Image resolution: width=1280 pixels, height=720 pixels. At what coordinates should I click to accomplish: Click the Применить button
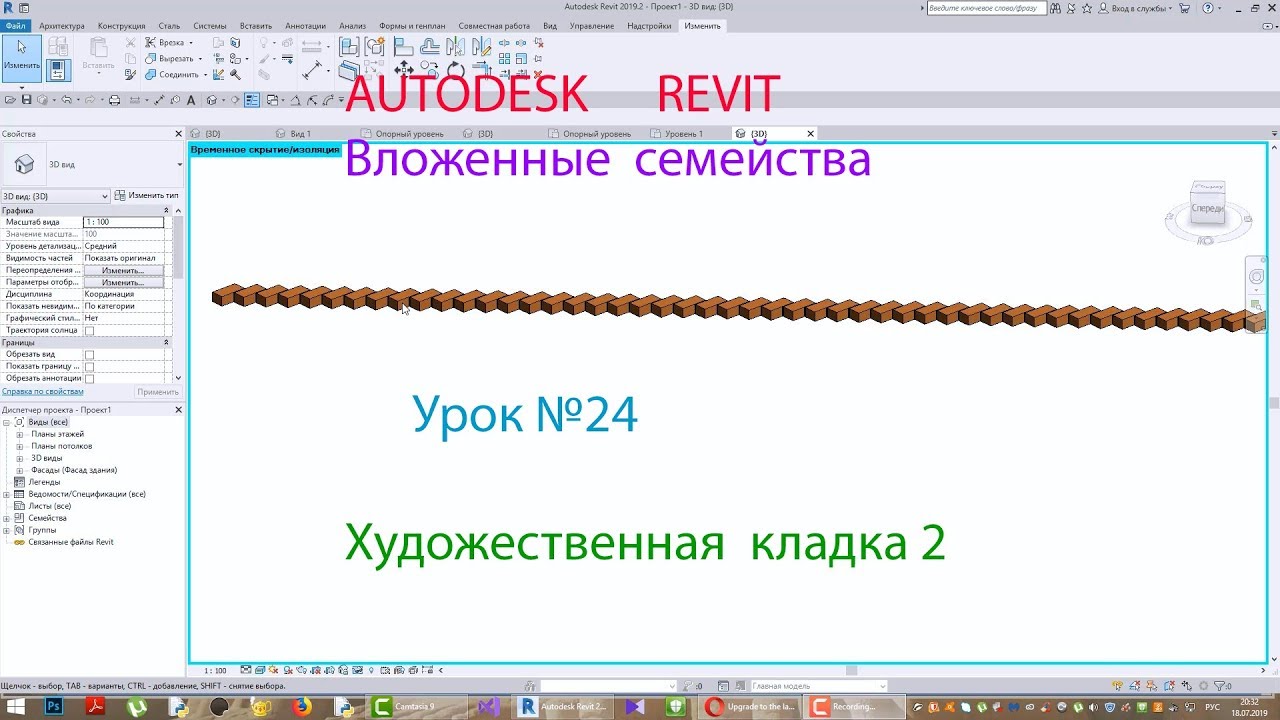(x=158, y=392)
